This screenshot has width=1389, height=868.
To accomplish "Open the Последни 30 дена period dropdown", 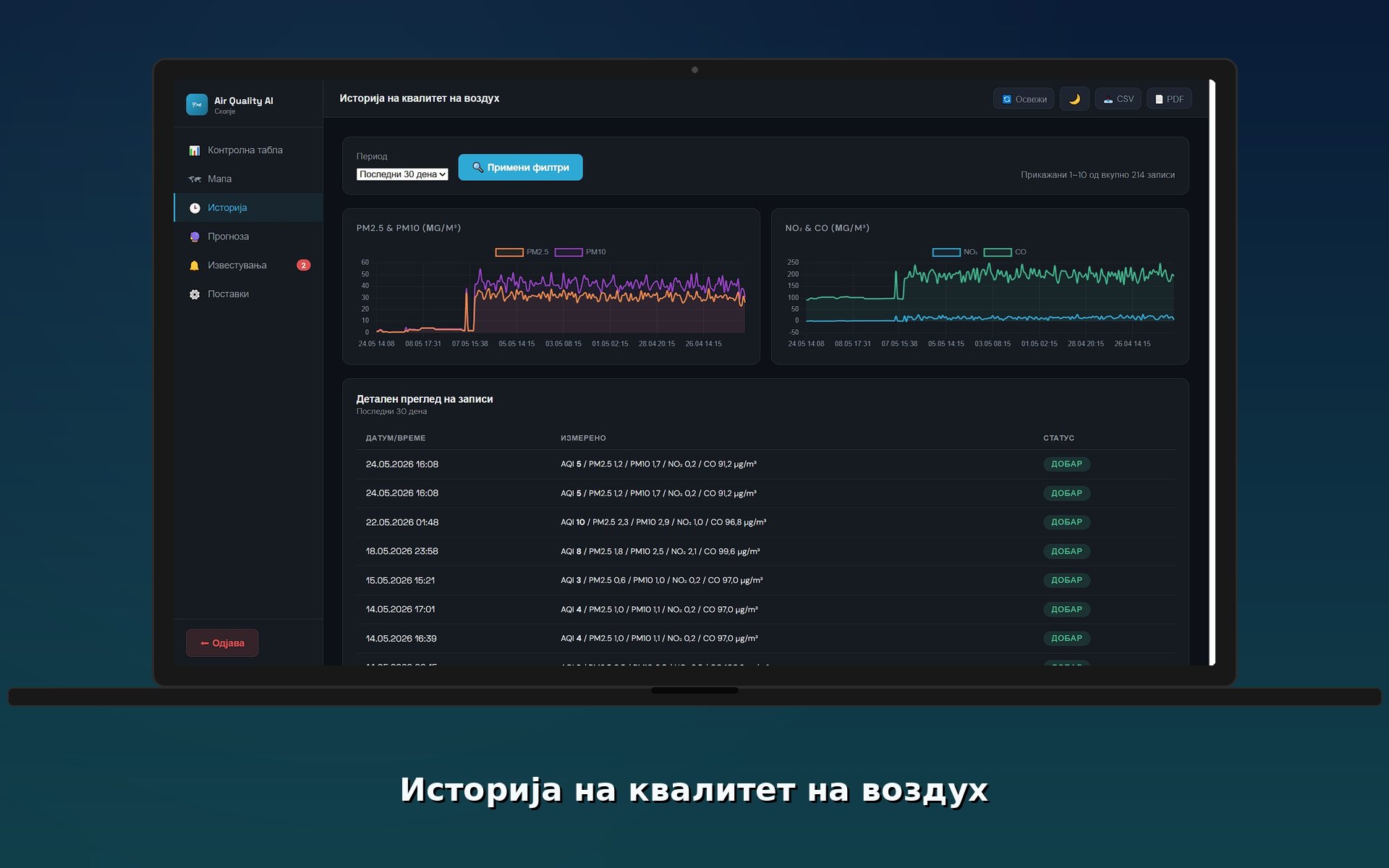I will coord(402,174).
